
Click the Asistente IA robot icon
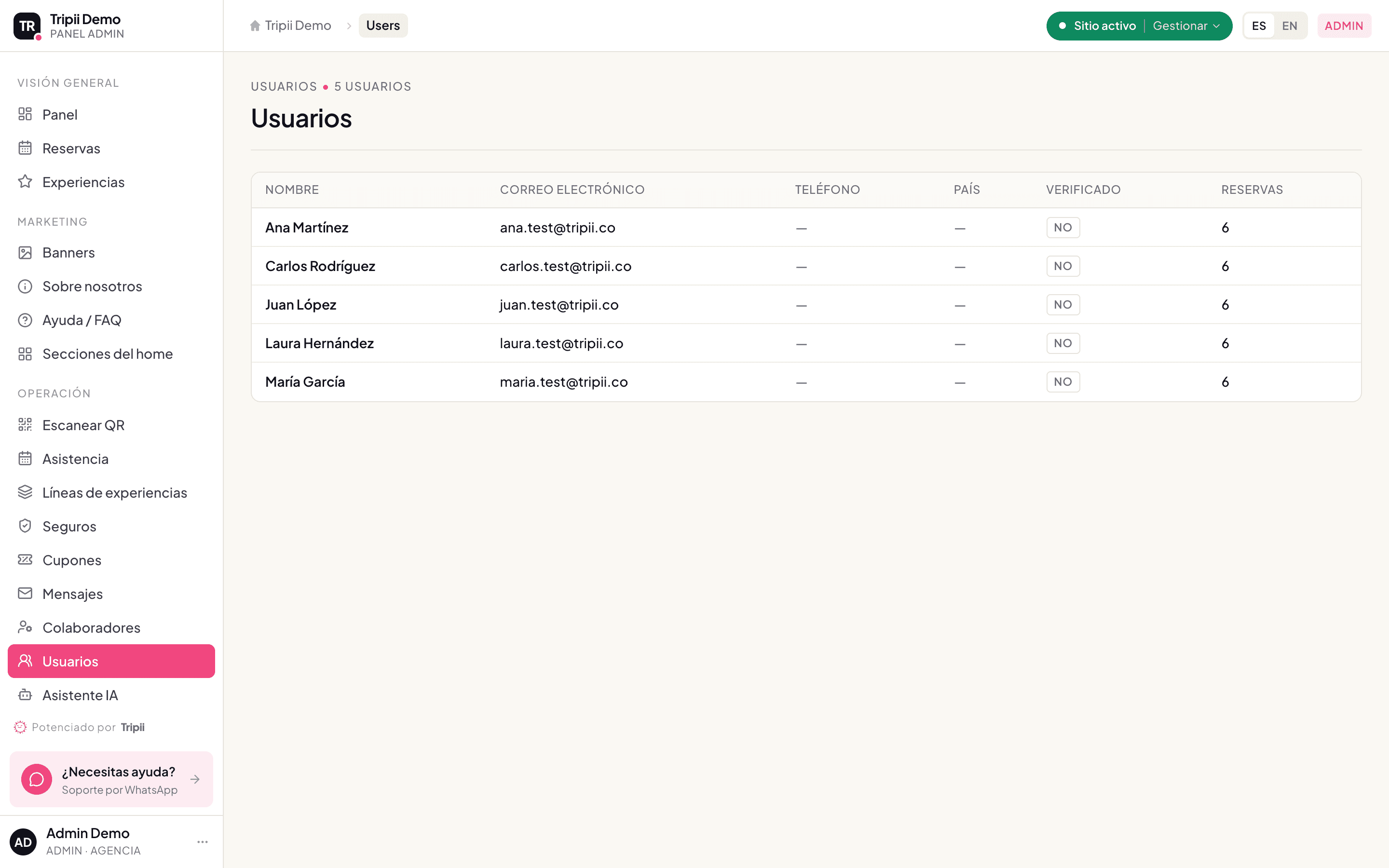coord(25,694)
